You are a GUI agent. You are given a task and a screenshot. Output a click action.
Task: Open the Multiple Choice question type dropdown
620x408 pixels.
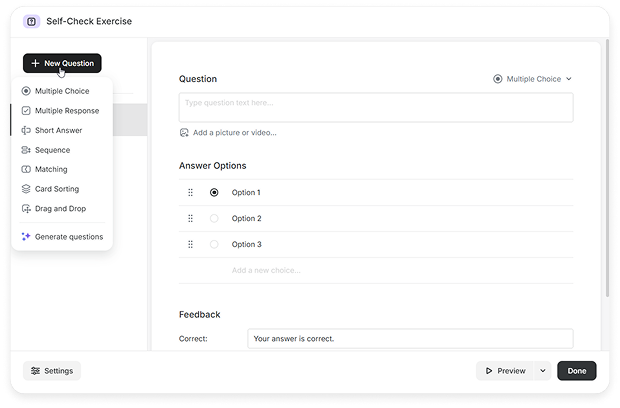[533, 79]
